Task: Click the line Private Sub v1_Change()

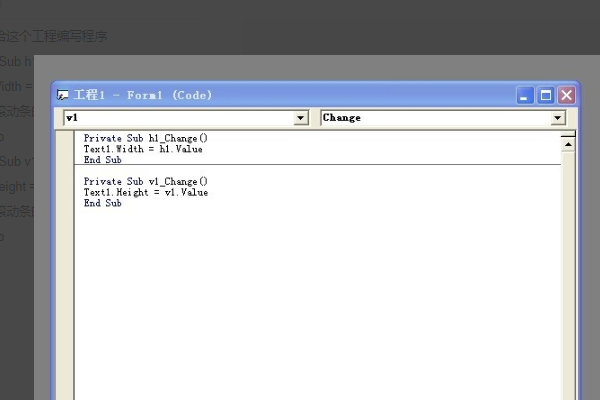Action: tap(146, 181)
